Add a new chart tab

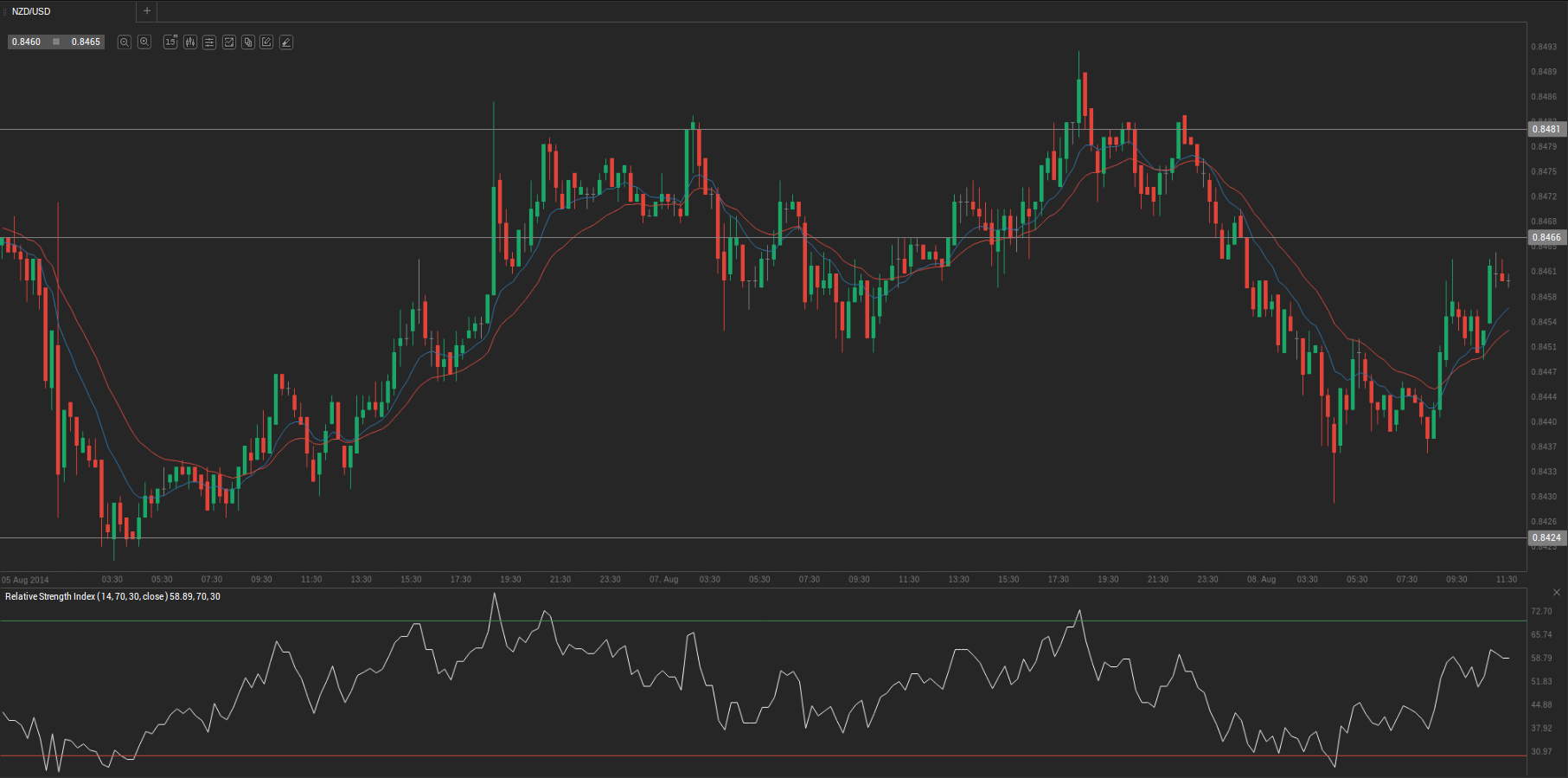point(147,11)
